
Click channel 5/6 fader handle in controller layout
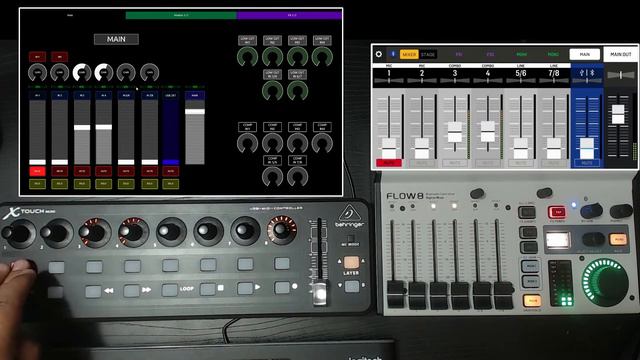pos(126,162)
